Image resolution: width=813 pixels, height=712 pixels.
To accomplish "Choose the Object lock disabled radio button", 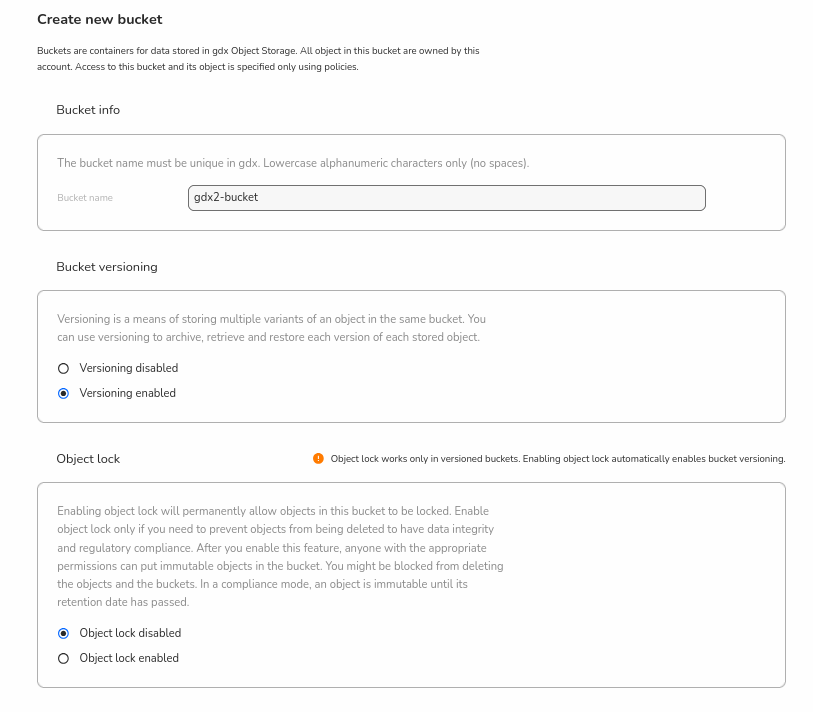I will (64, 633).
